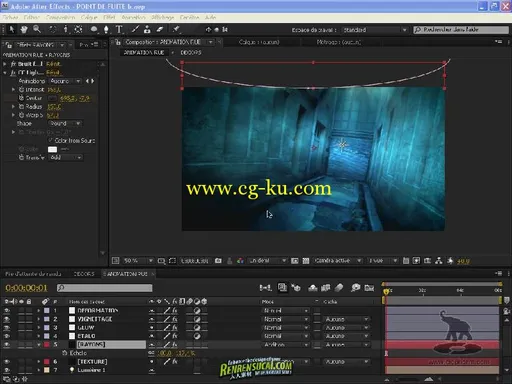The height and width of the screenshot is (384, 512).
Task: Hide the RAYONS layer eye
Action: tap(7, 344)
